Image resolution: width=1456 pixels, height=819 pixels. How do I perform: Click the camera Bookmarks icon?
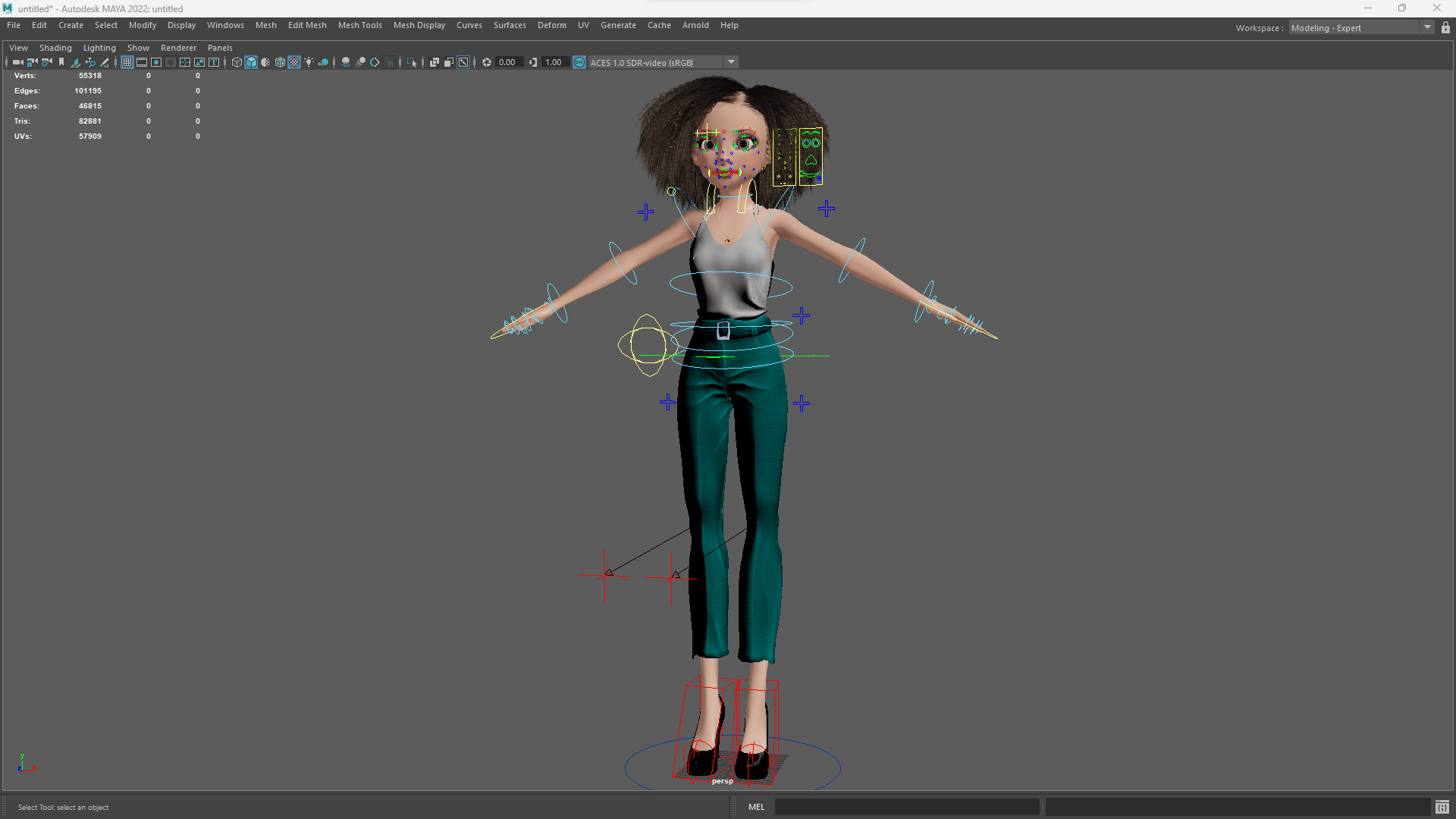(61, 62)
